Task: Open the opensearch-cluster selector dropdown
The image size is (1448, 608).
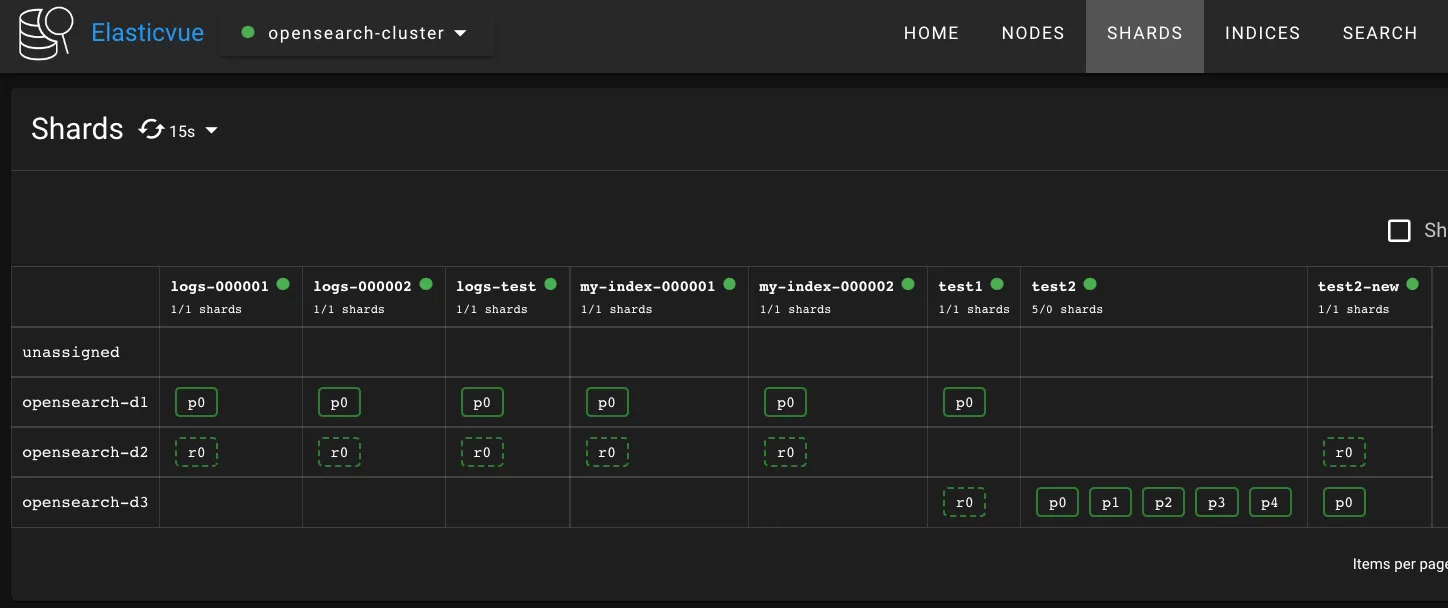Action: (356, 33)
